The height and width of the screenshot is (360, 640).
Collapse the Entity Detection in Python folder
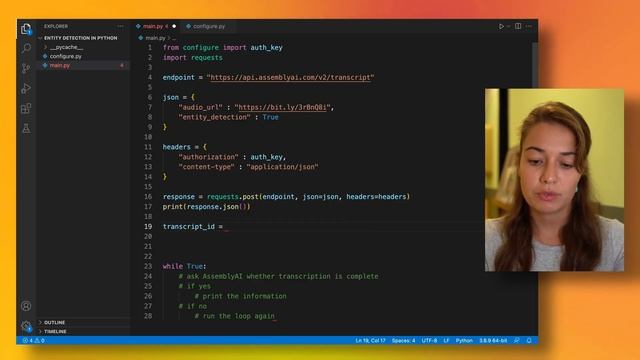[x=80, y=38]
